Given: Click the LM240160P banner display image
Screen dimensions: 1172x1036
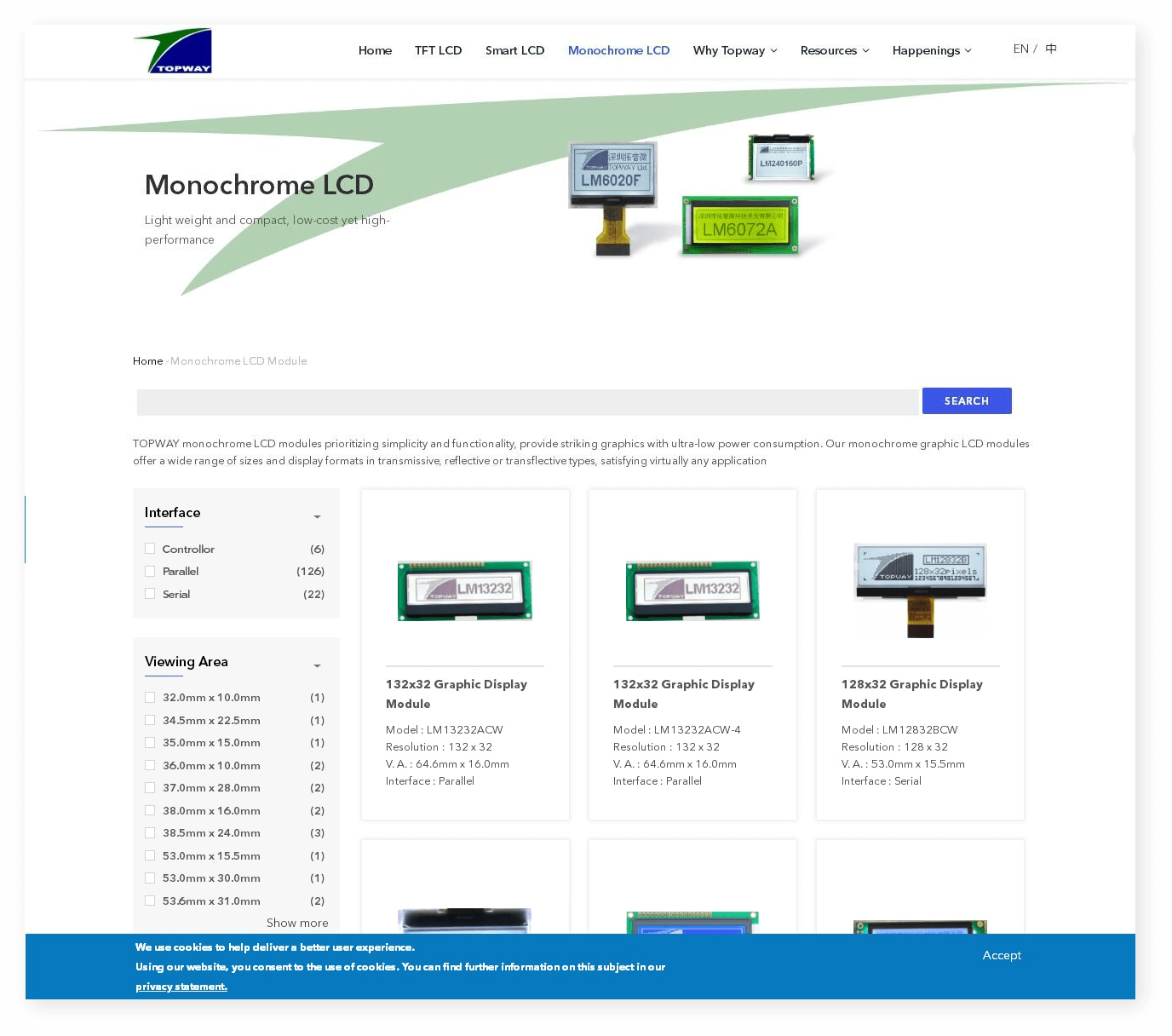Looking at the screenshot, I should pos(781,158).
